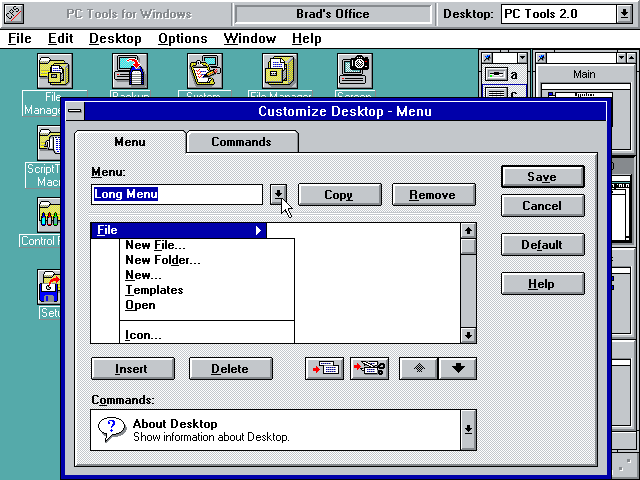Click the Remove button
This screenshot has width=640, height=480.
tap(433, 195)
